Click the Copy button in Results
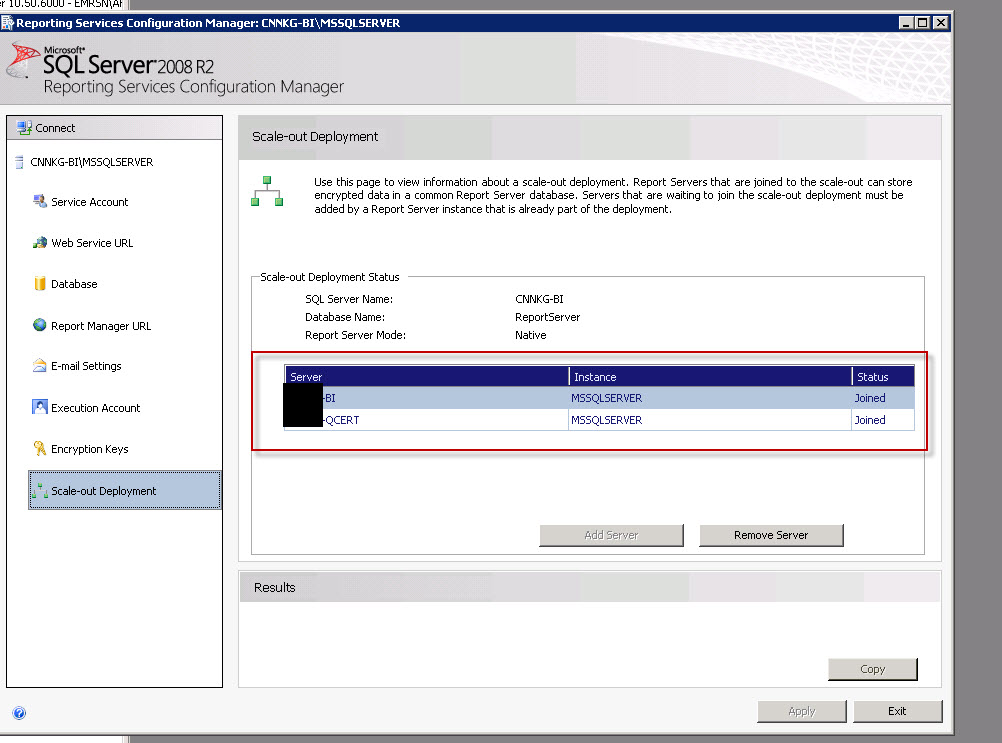 coord(873,669)
